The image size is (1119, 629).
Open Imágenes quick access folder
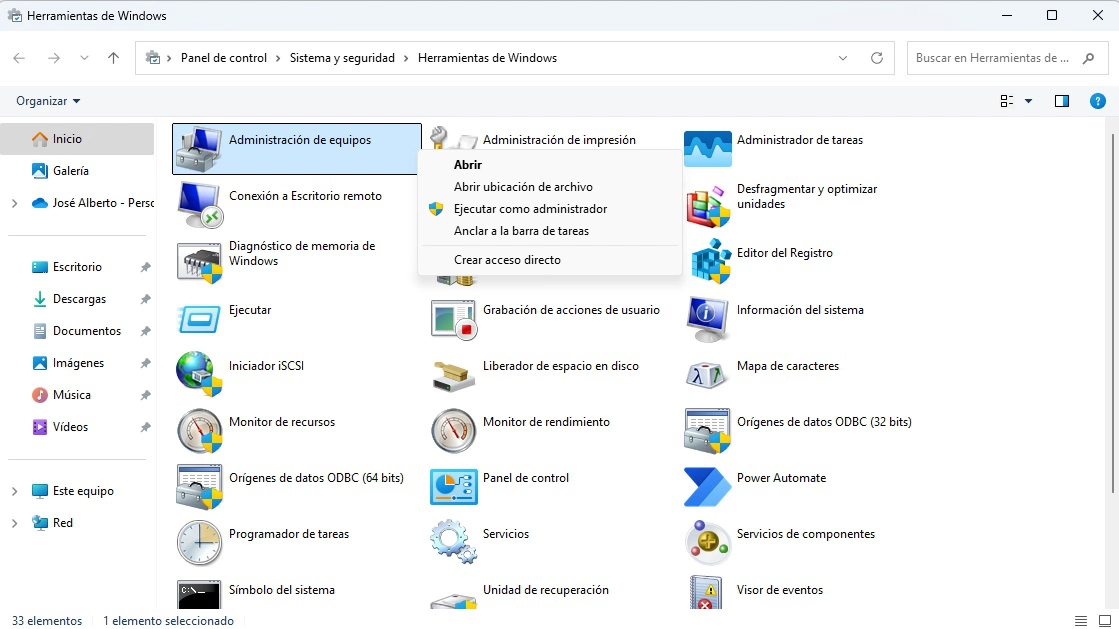[x=77, y=363]
